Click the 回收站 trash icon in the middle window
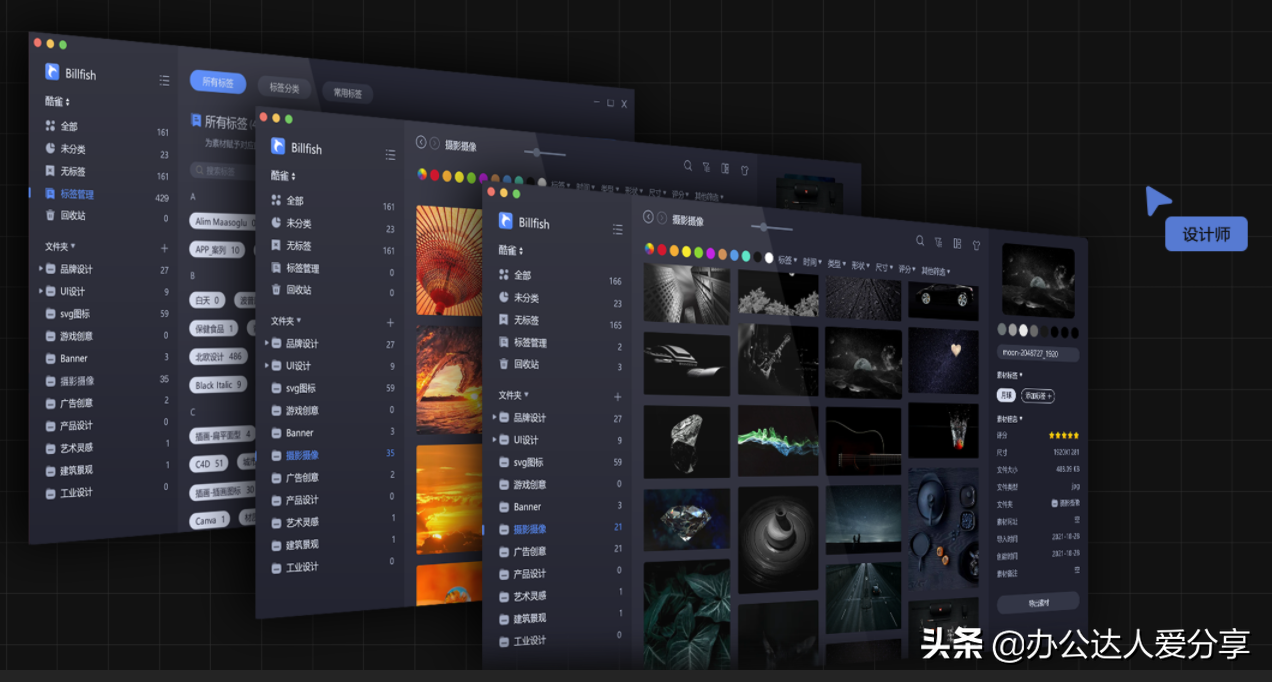This screenshot has width=1272, height=682. (276, 289)
